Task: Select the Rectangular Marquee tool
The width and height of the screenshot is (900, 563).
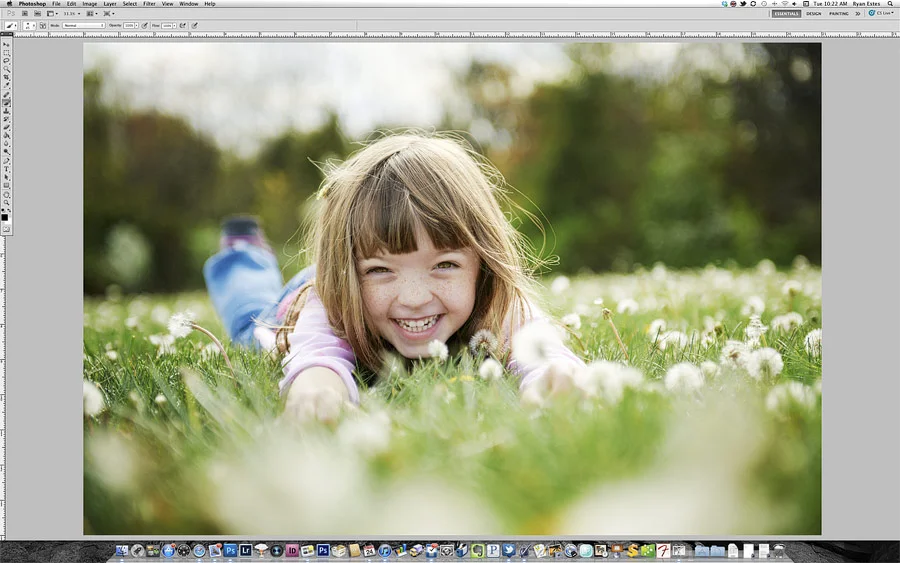Action: point(6,53)
